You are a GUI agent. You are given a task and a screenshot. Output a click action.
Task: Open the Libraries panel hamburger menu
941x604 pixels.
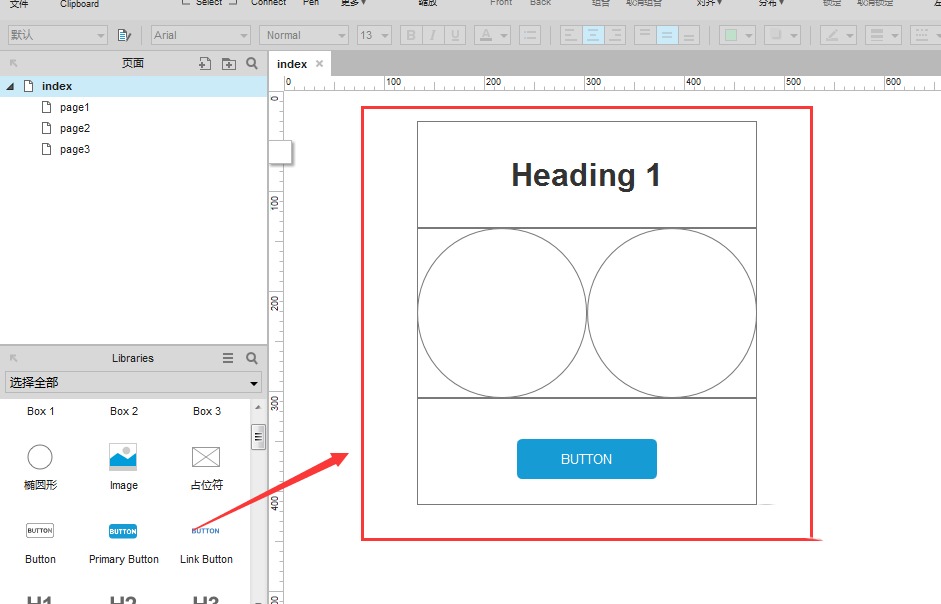pyautogui.click(x=228, y=358)
